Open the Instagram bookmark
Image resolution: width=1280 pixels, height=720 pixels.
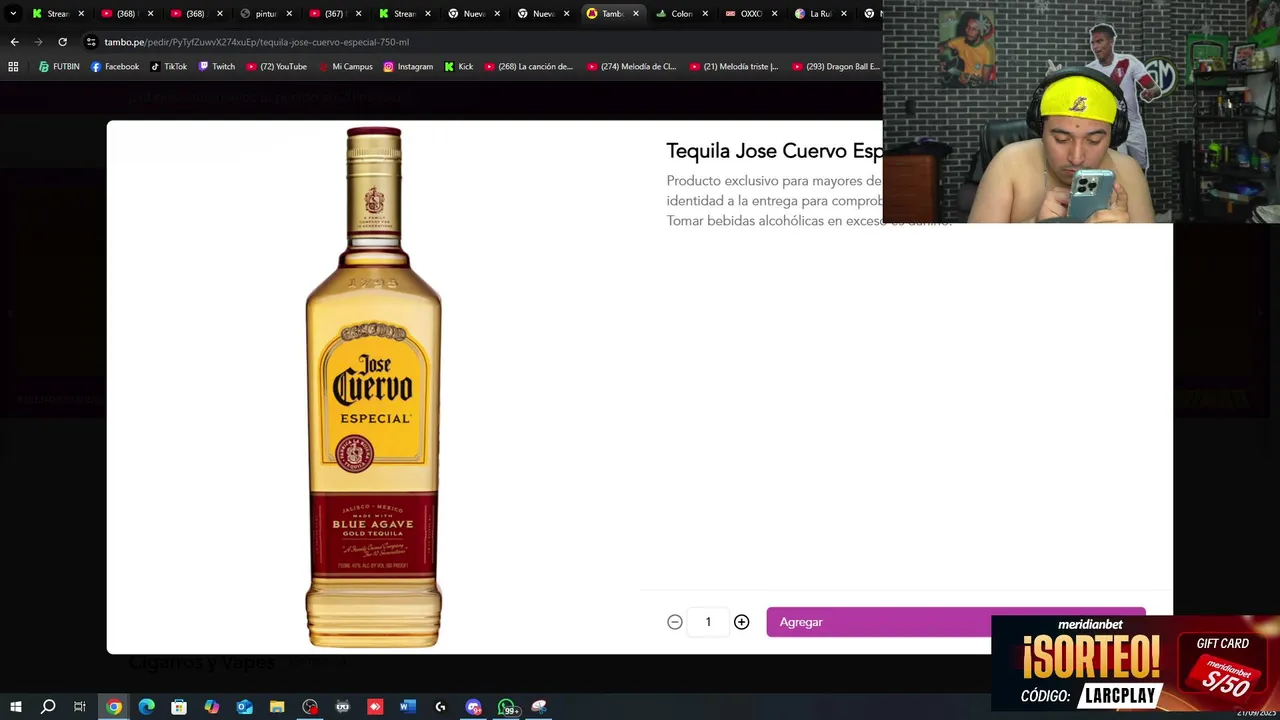point(408,67)
